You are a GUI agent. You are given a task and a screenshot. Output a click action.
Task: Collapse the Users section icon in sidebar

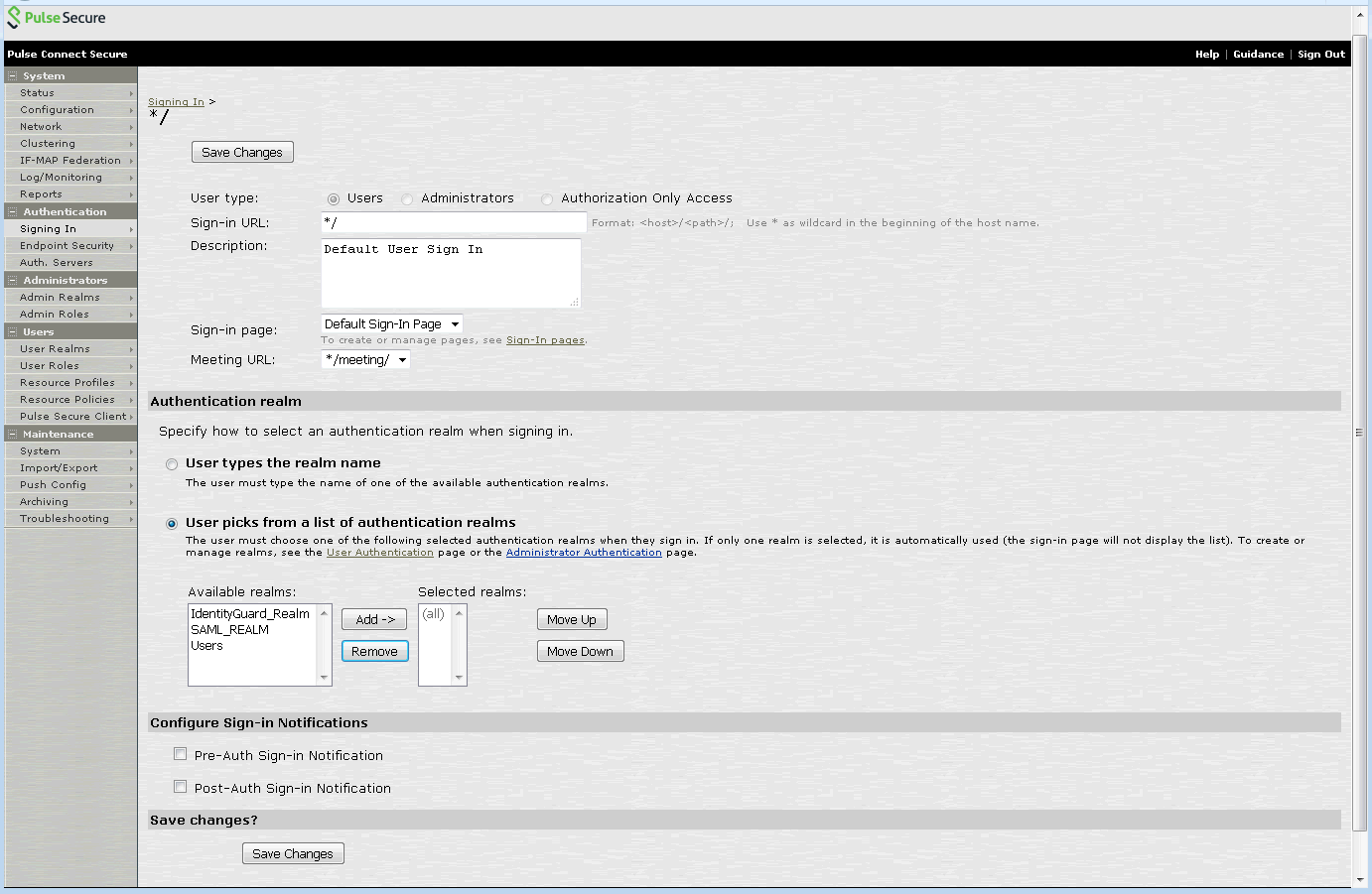pyautogui.click(x=13, y=332)
